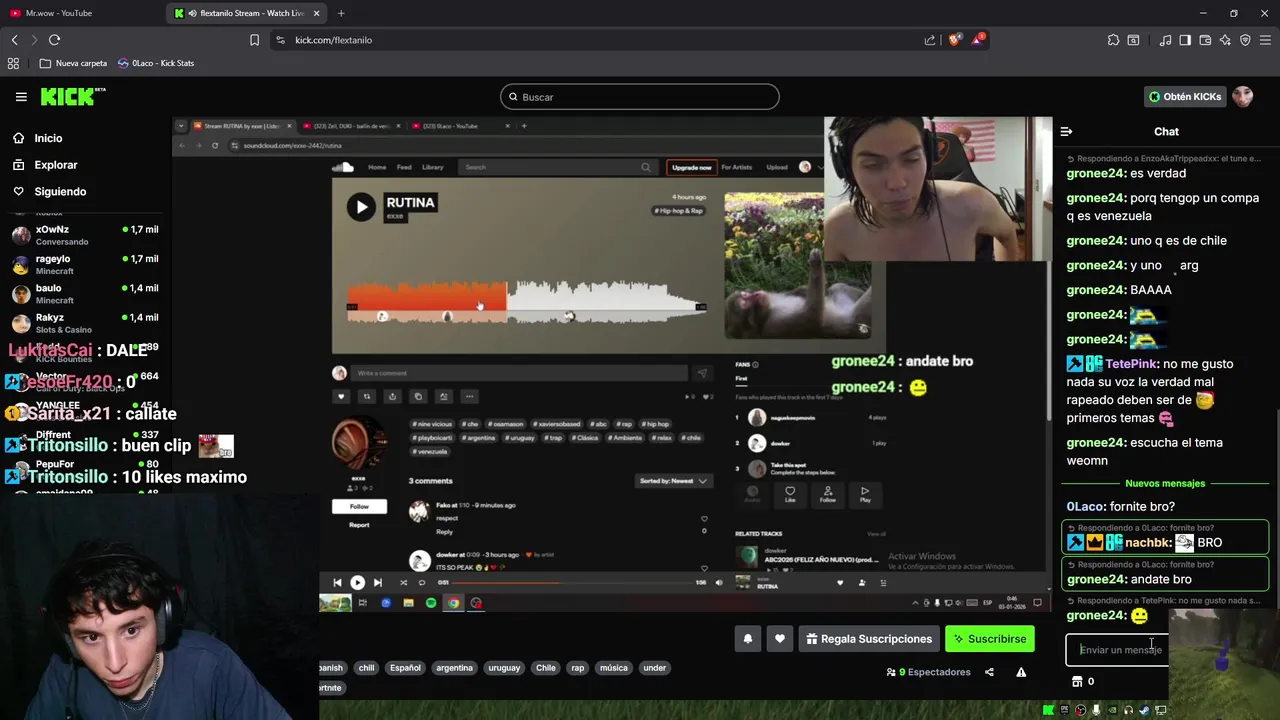Click the Obtén KICKs button

click(x=1185, y=97)
